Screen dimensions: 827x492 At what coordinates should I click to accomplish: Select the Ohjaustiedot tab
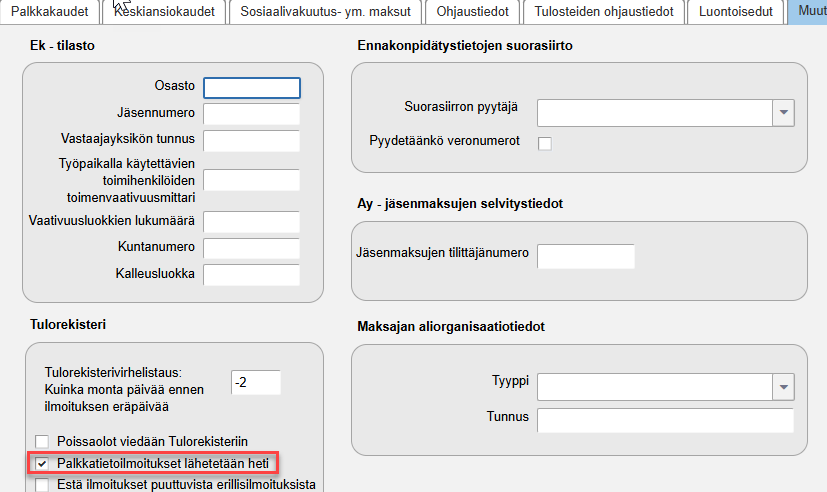coord(473,12)
